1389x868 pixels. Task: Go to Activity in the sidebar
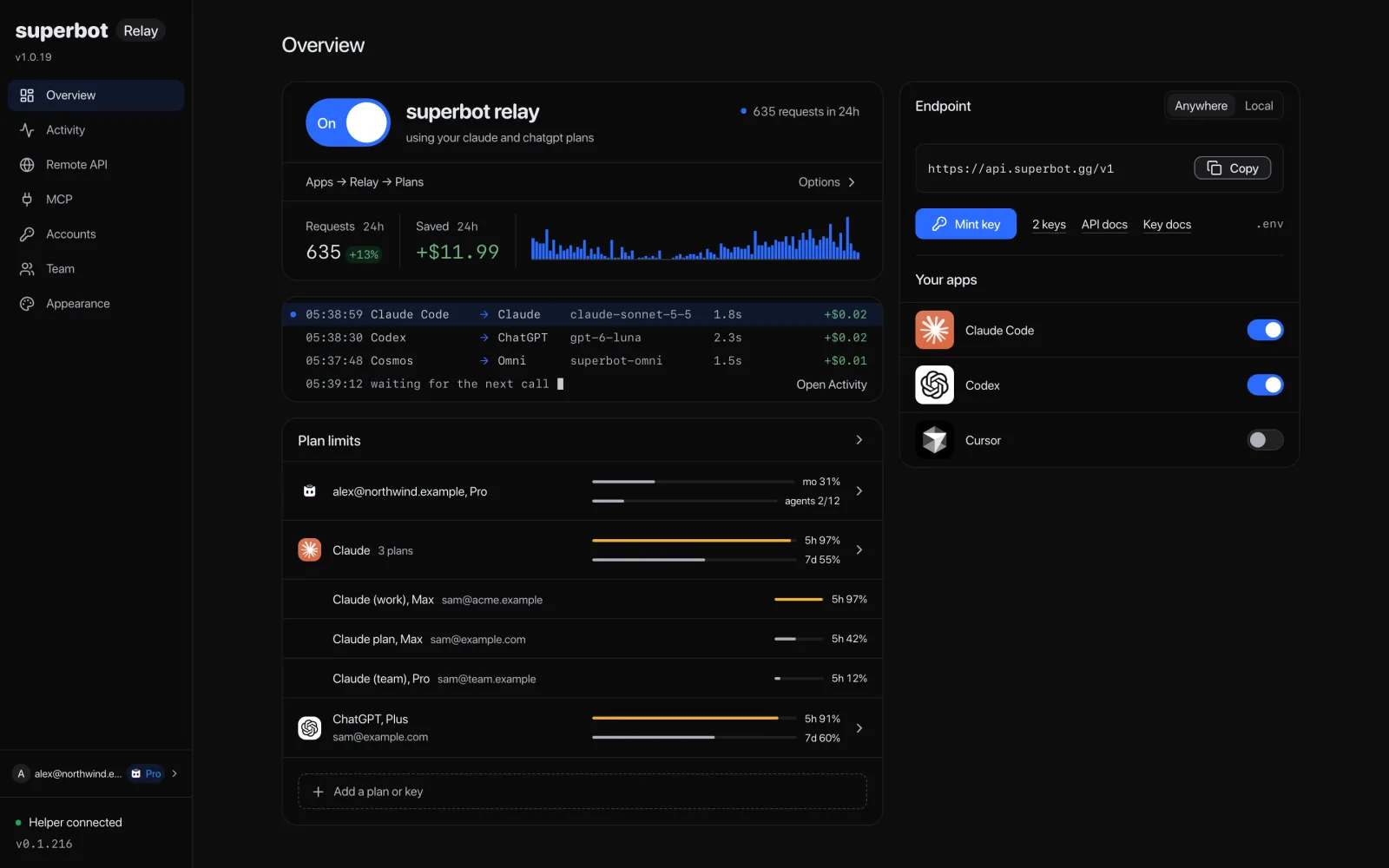[x=95, y=130]
